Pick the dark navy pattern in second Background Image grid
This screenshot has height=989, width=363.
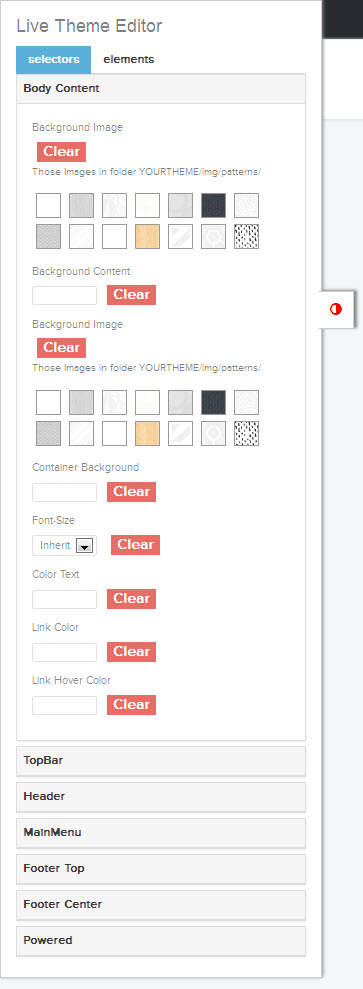[x=214, y=402]
